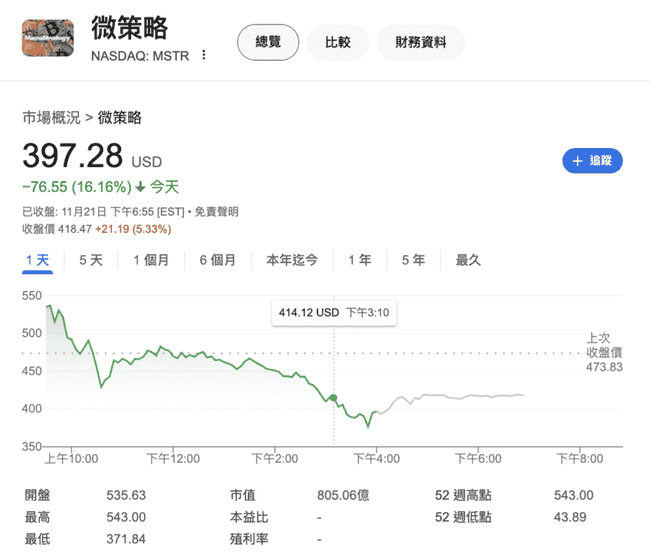Screen dimensions: 650x559
Task: Select the 5 年 chart range
Action: click(413, 260)
